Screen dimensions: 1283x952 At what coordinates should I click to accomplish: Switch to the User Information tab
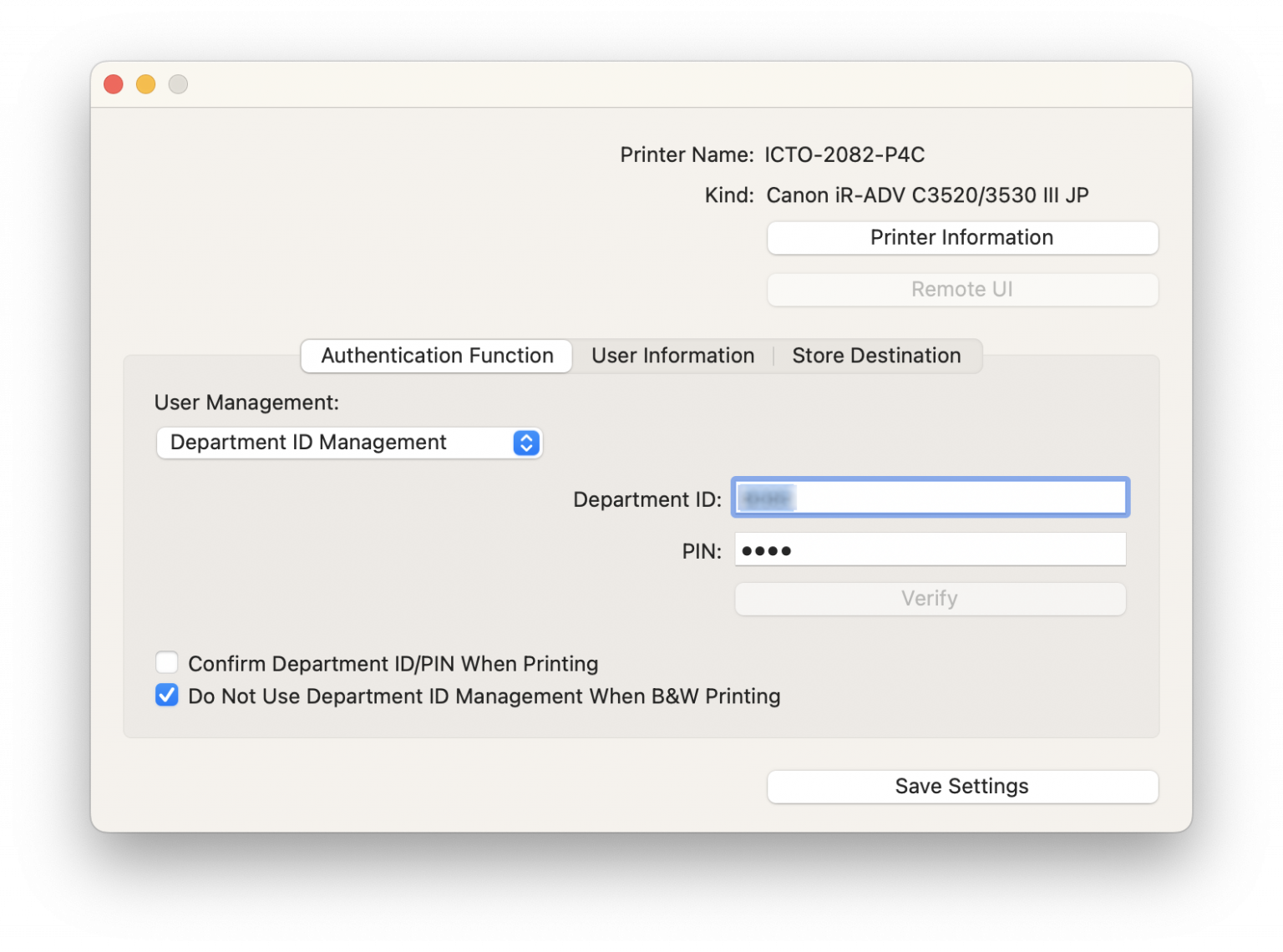(672, 355)
